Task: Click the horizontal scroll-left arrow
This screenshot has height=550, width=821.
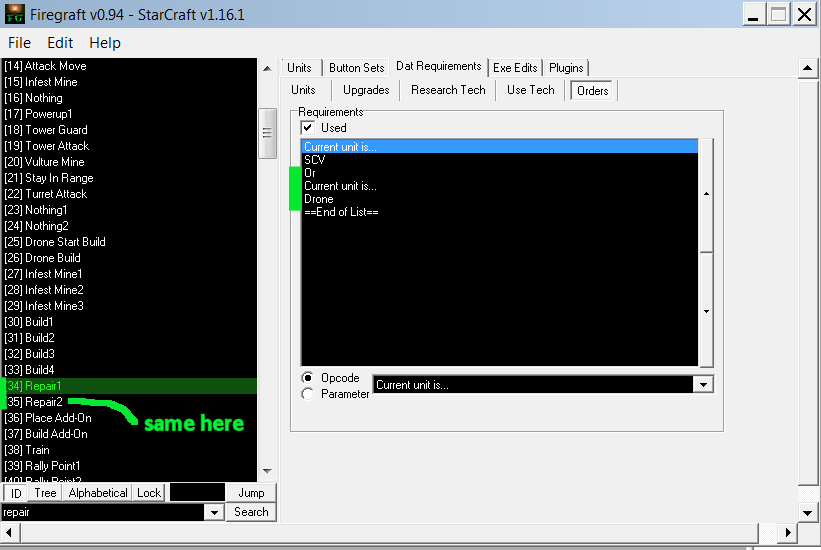Action: click(x=9, y=533)
